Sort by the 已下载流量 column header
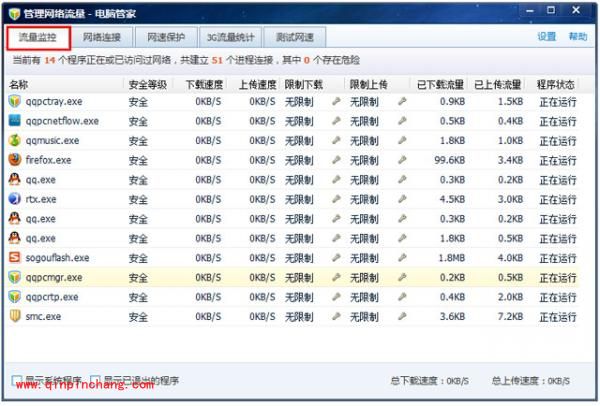Viewport: 600px width, 406px height. click(440, 85)
